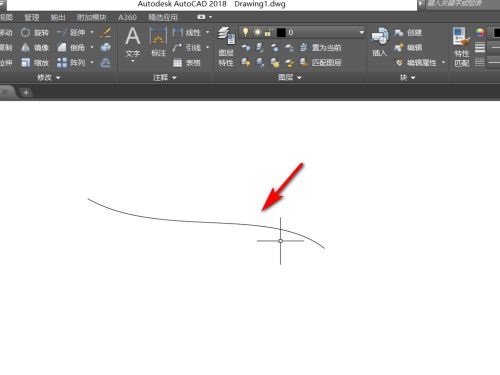Click Create block (创建)
Image resolution: width=500 pixels, height=375 pixels.
pyautogui.click(x=408, y=33)
